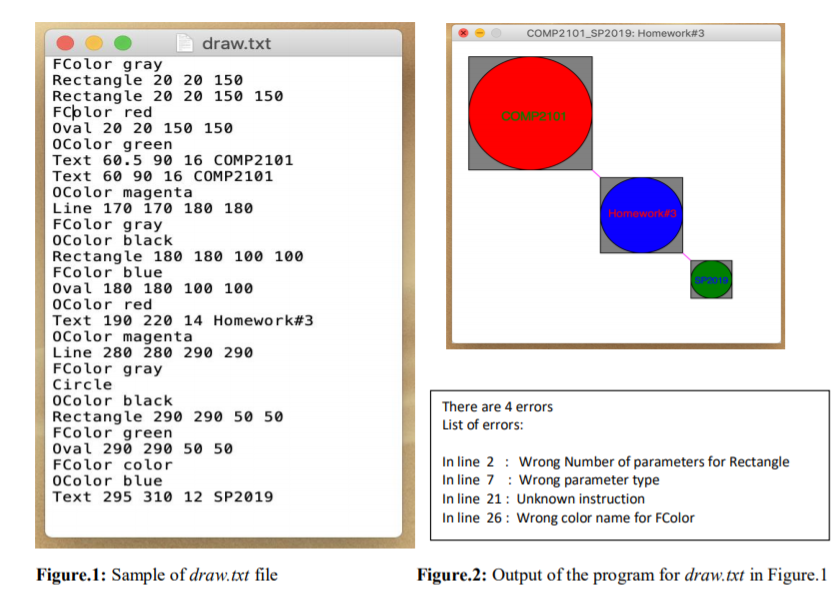Click the COMP2101 label on red oval
The image size is (833, 594).
(x=534, y=116)
